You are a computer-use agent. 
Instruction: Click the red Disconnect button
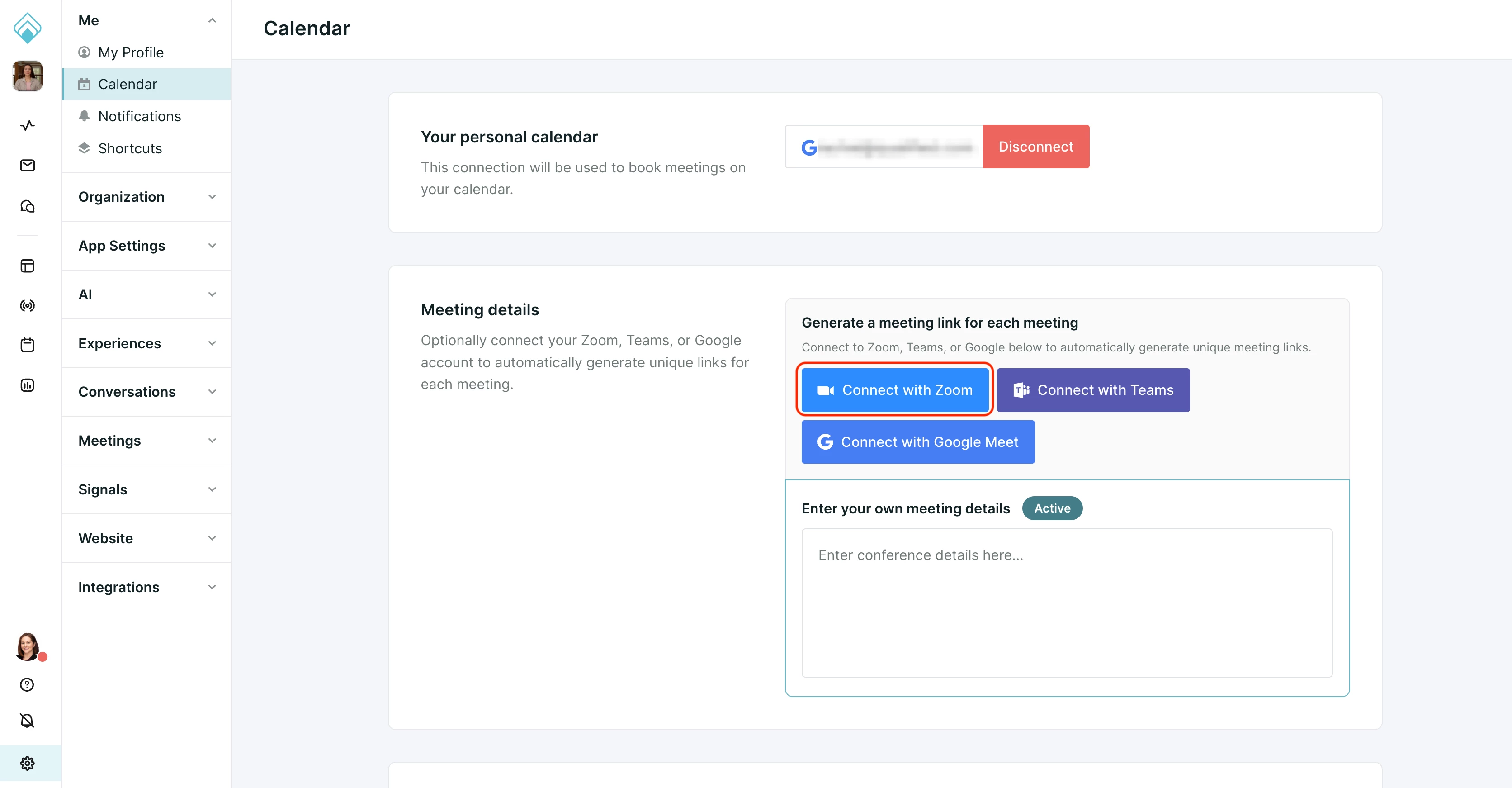(x=1035, y=146)
